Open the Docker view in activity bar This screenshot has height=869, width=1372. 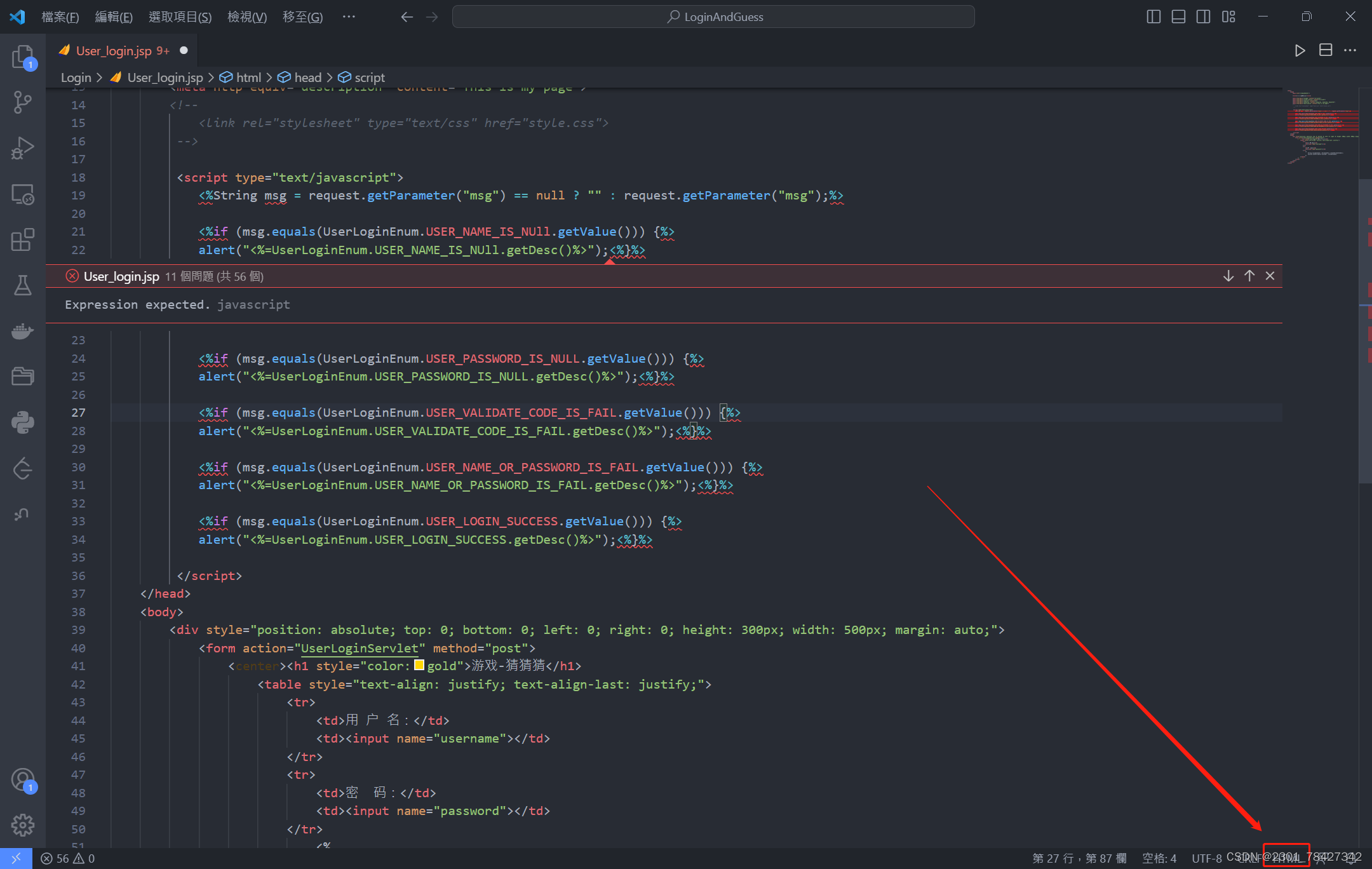23,331
